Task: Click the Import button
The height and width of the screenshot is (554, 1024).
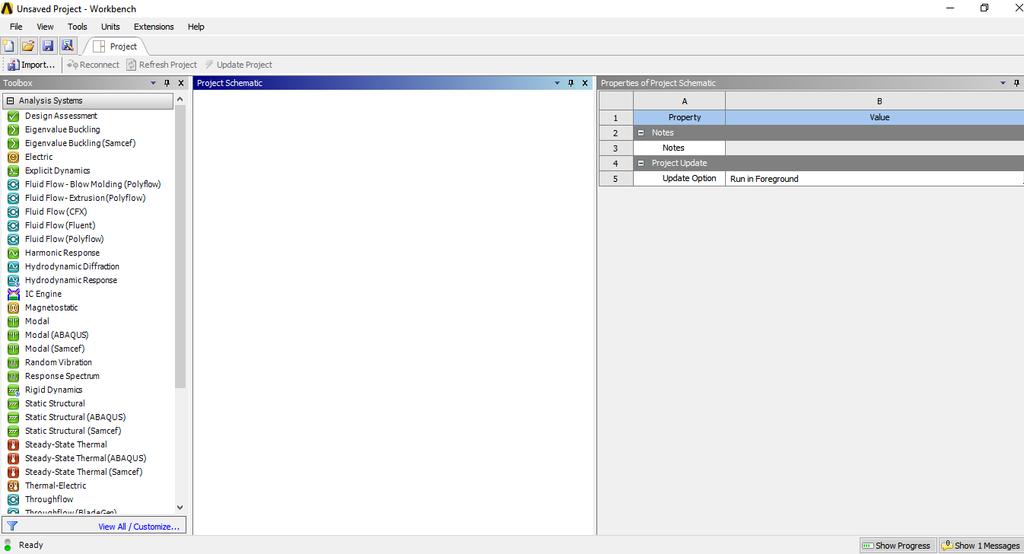Action: 31,65
